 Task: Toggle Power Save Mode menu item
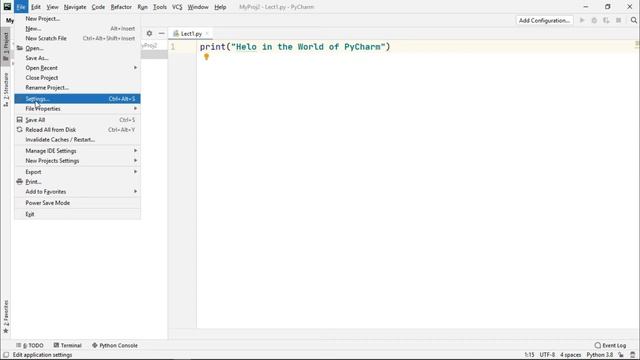(x=78, y=203)
